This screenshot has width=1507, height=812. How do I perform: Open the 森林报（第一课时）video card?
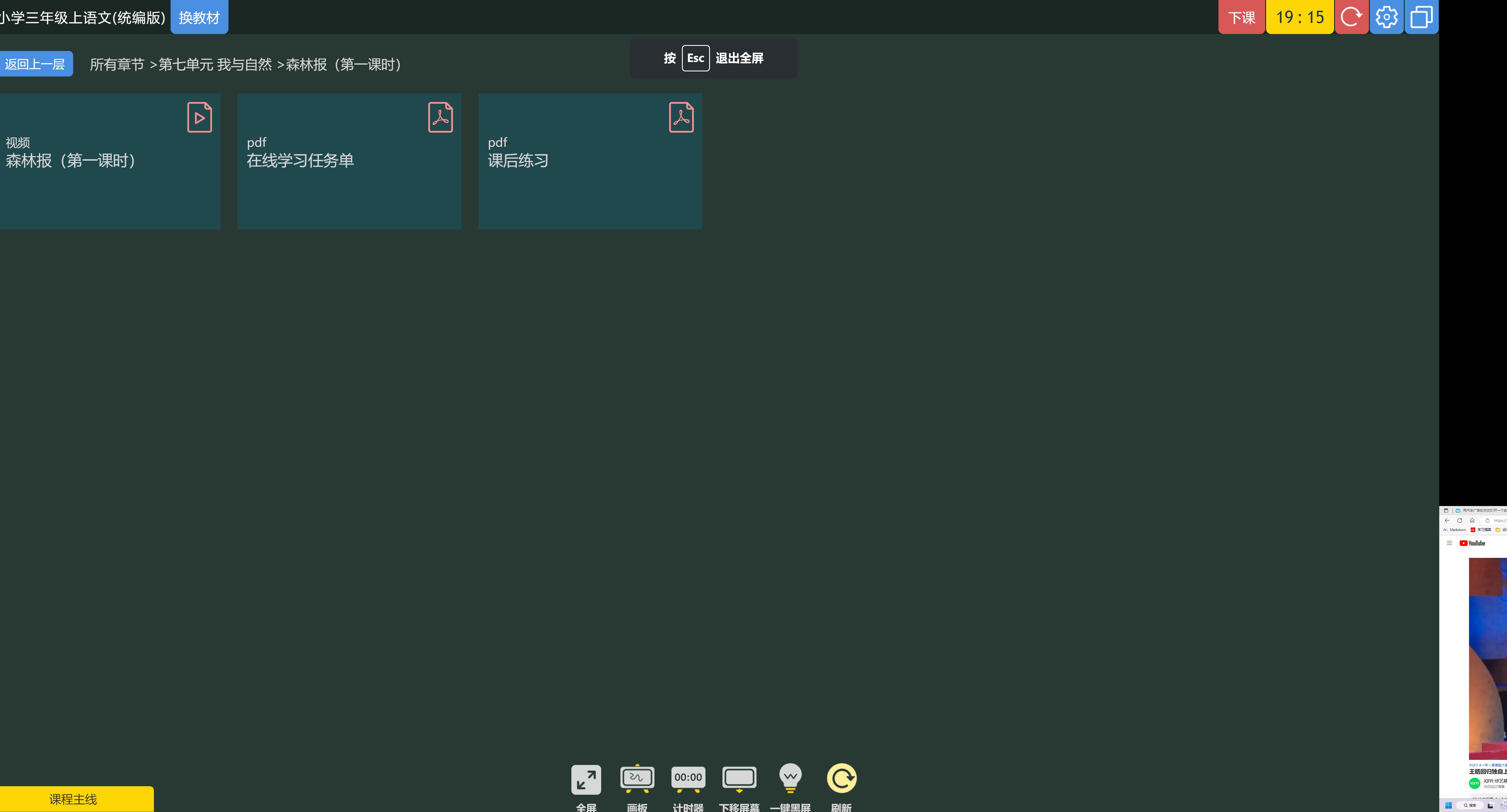point(109,161)
